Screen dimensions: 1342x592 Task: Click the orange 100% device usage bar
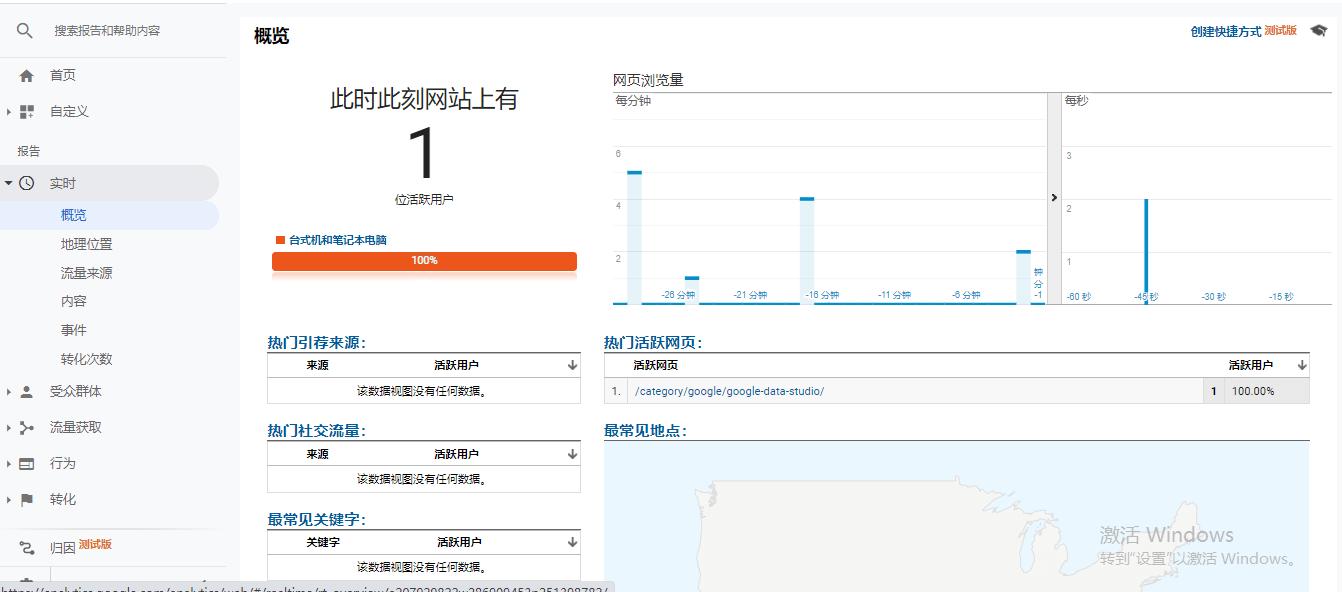(424, 260)
